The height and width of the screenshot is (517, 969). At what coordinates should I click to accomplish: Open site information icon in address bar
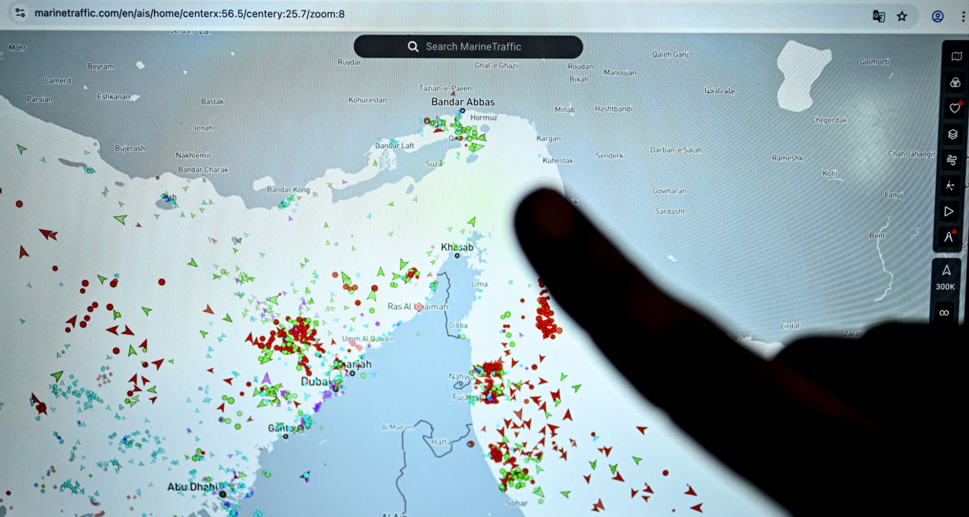tap(20, 14)
